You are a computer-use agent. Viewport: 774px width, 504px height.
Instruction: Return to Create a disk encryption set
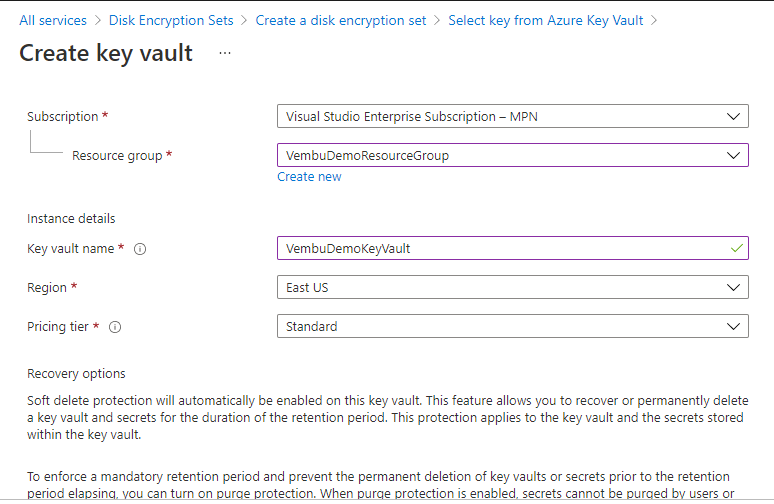tap(341, 20)
